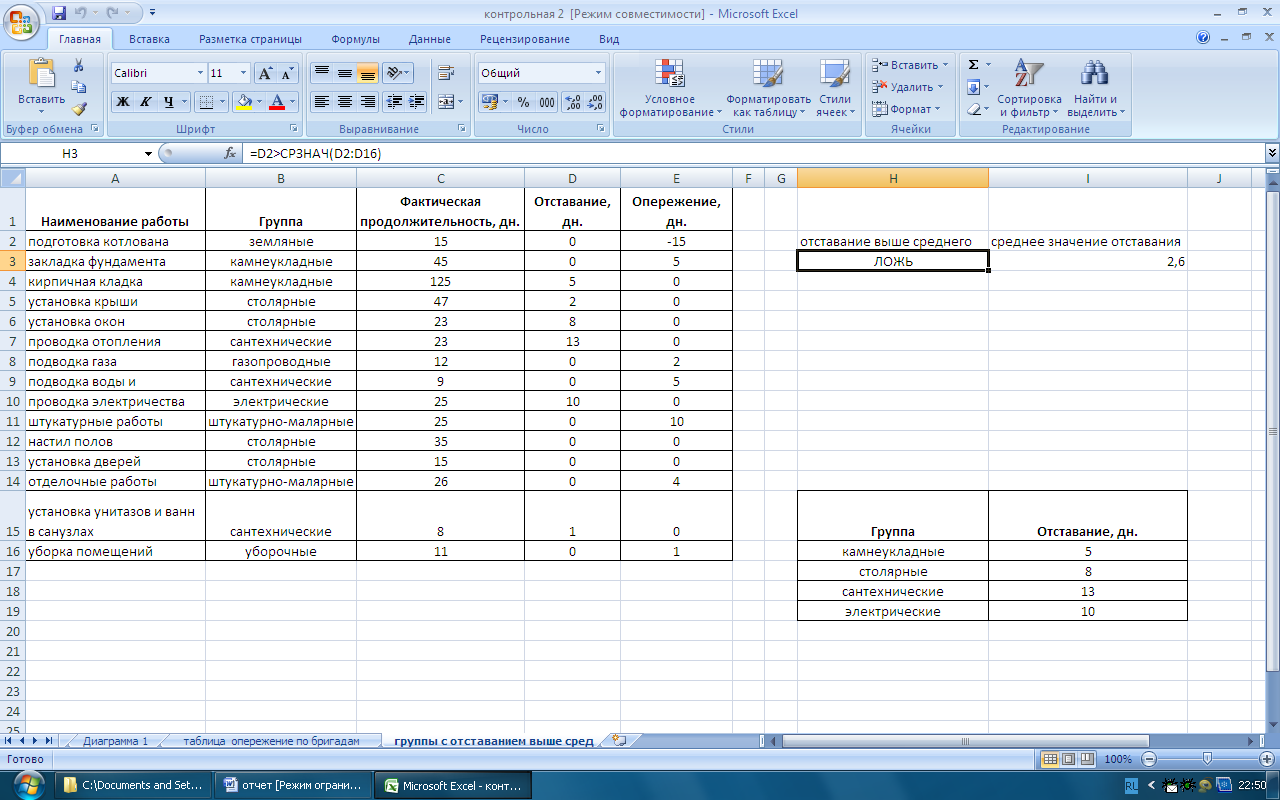The height and width of the screenshot is (800, 1280).
Task: Open the font size dropdown
Action: (243, 73)
